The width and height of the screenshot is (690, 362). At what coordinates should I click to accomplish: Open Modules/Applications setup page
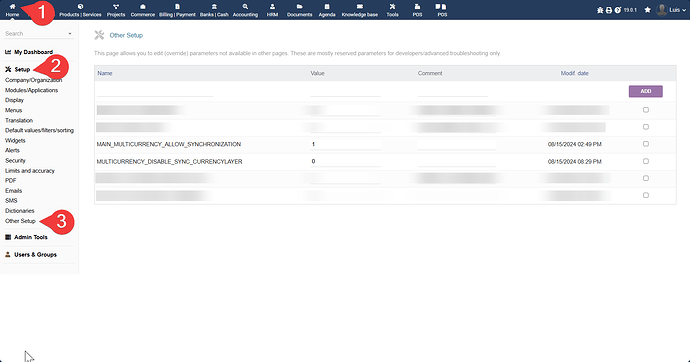point(31,90)
